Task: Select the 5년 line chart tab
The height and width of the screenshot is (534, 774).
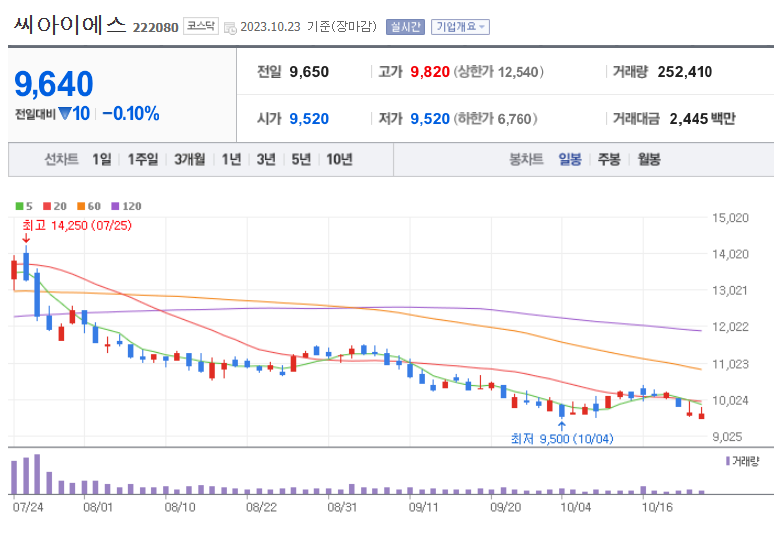Action: [301, 159]
